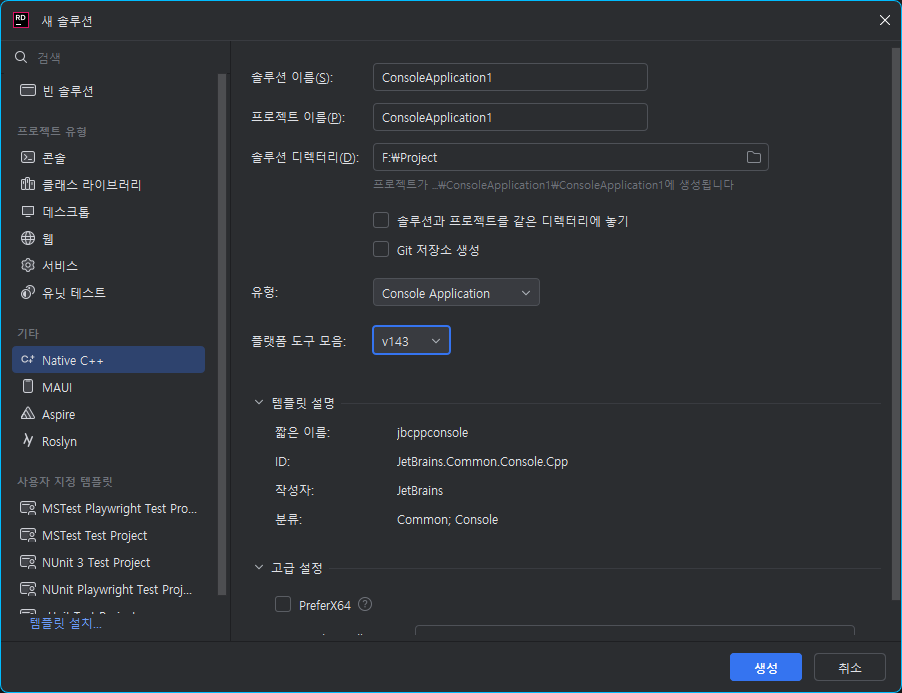Click the desktop project type icon
The height and width of the screenshot is (693, 902).
click(28, 211)
